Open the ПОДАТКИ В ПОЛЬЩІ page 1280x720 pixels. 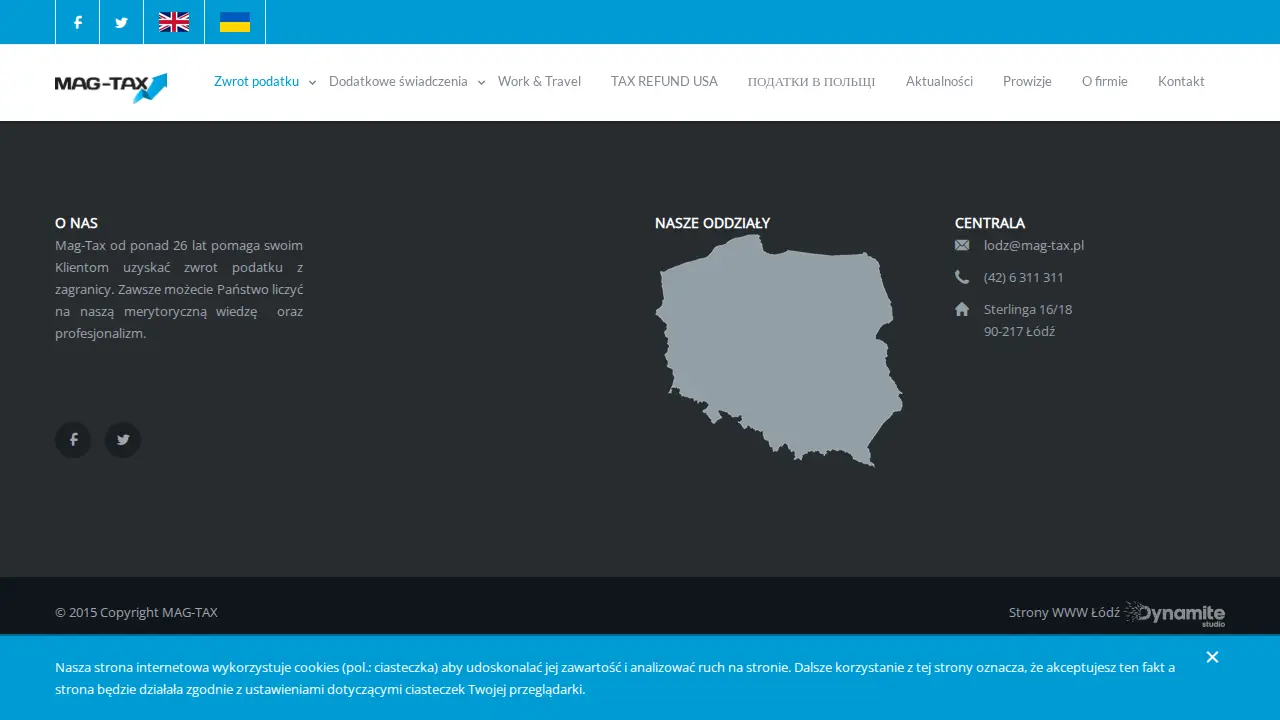coord(811,81)
